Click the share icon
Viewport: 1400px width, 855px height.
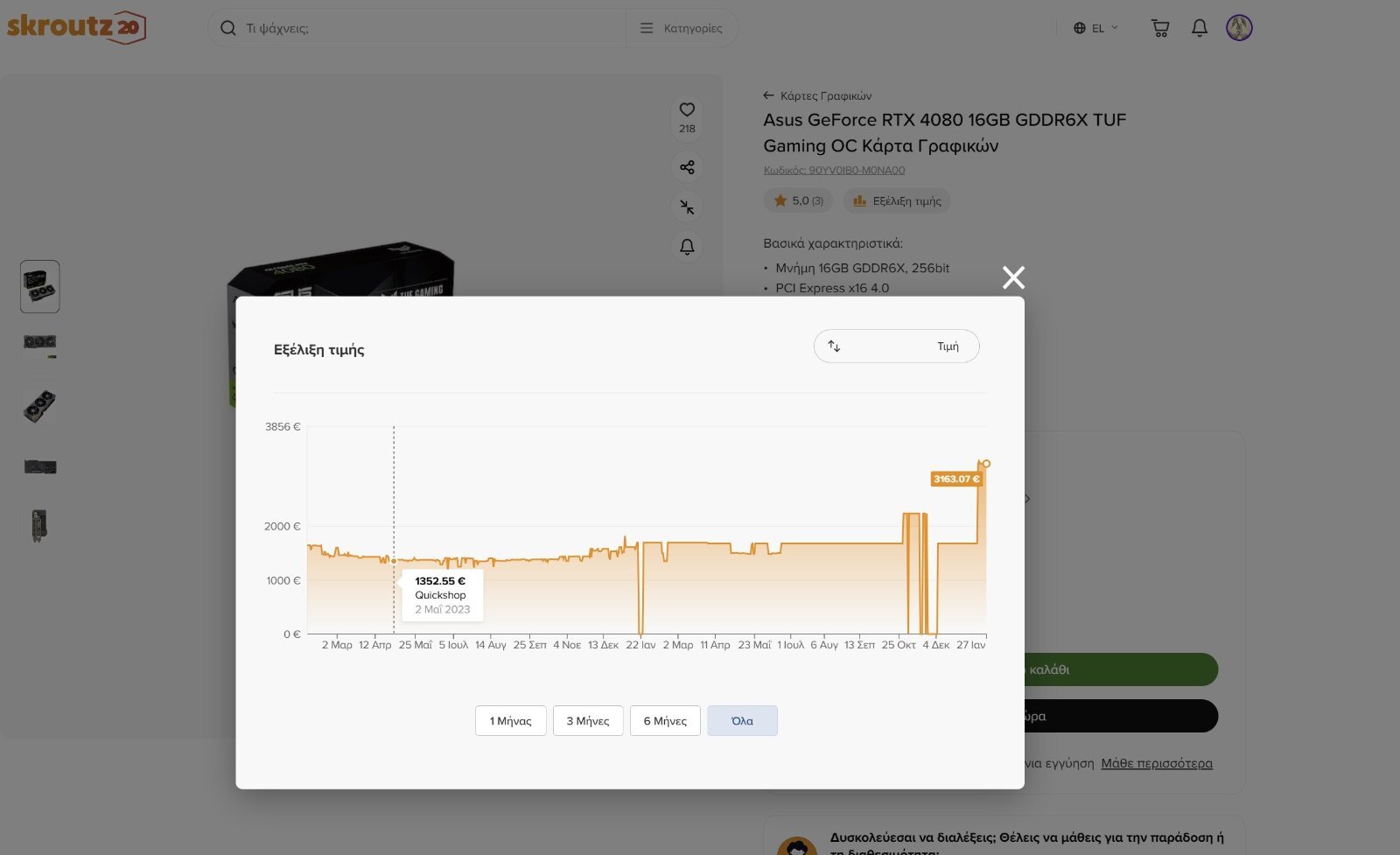[x=687, y=167]
